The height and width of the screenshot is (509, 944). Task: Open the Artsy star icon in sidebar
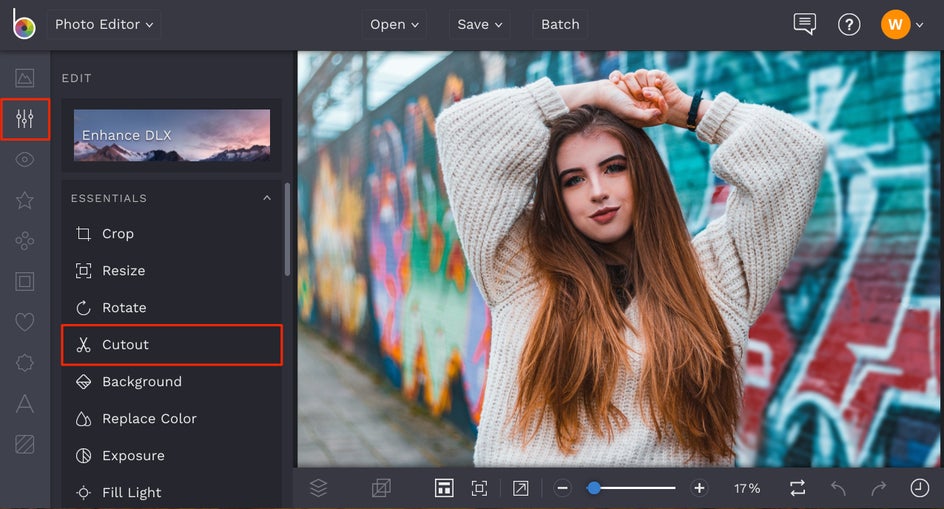coord(25,200)
